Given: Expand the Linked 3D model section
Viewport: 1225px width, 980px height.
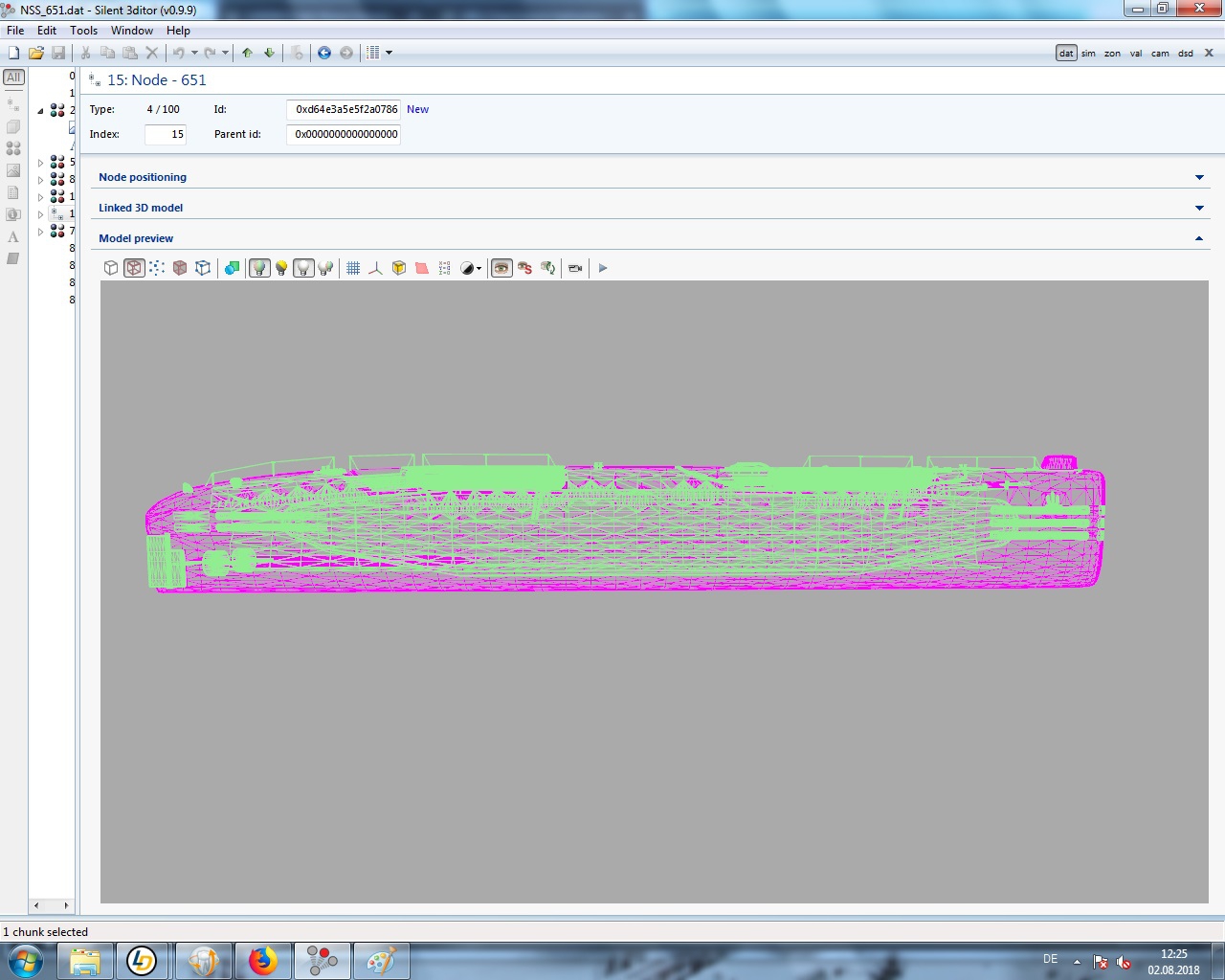Looking at the screenshot, I should pyautogui.click(x=1199, y=208).
